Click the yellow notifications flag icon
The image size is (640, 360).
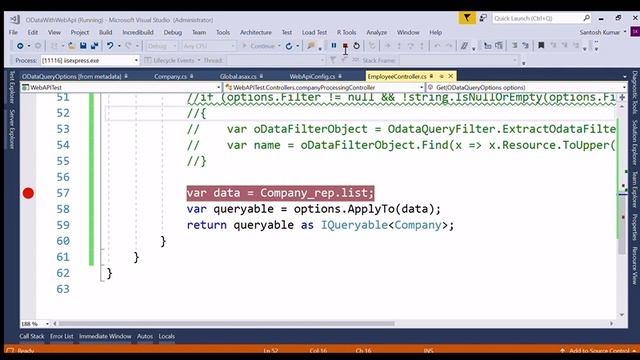coord(467,18)
